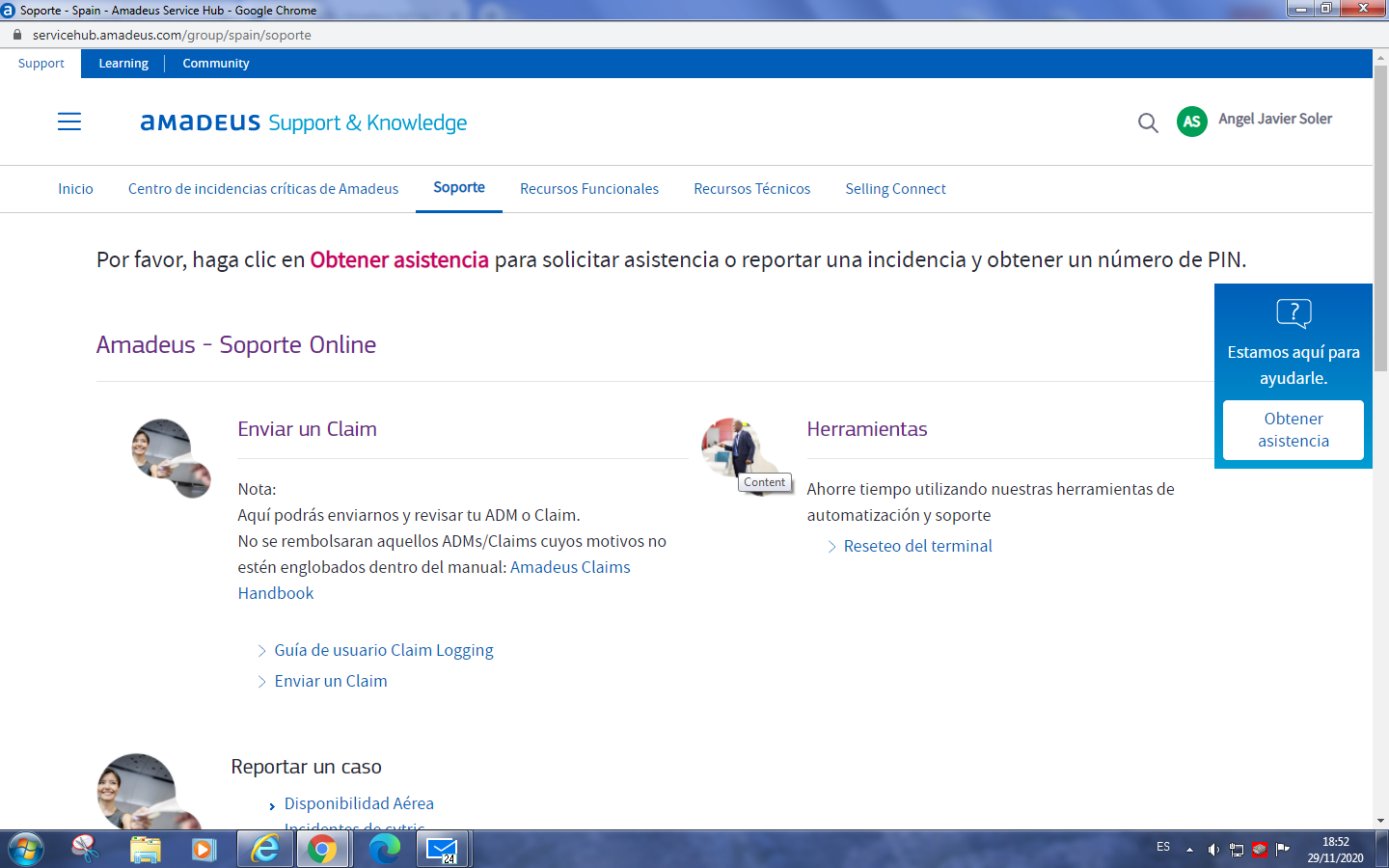The height and width of the screenshot is (868, 1389).
Task: Switch to Internet Explorer in the taskbar
Action: click(264, 850)
